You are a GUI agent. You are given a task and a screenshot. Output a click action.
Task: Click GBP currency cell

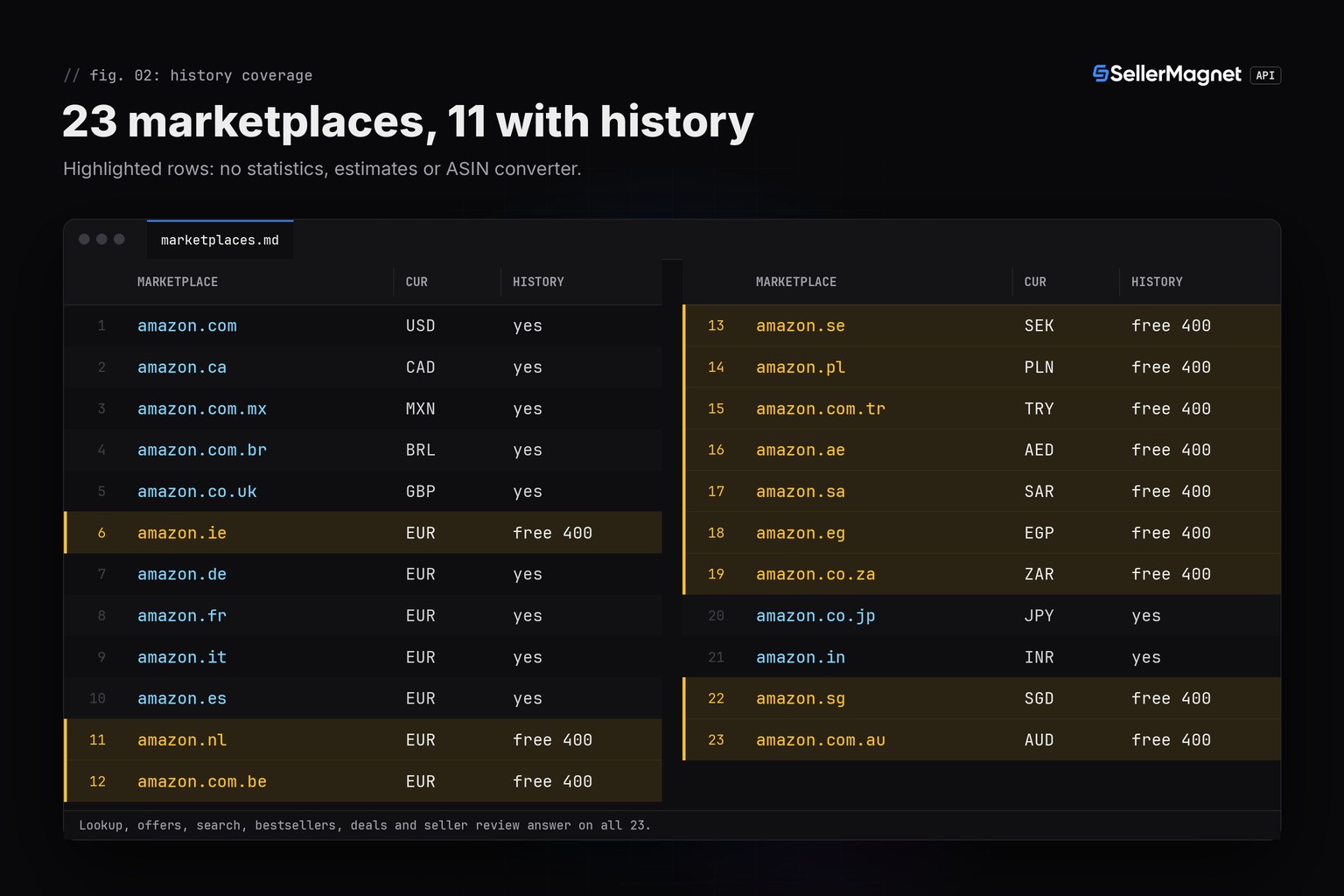point(421,492)
